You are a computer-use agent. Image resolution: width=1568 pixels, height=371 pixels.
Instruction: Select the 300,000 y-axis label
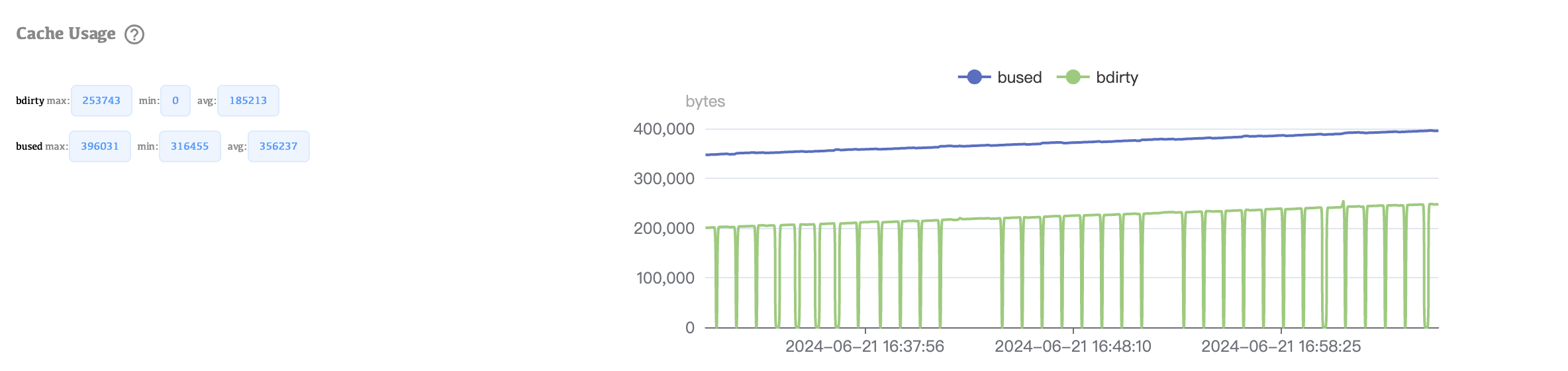663,179
